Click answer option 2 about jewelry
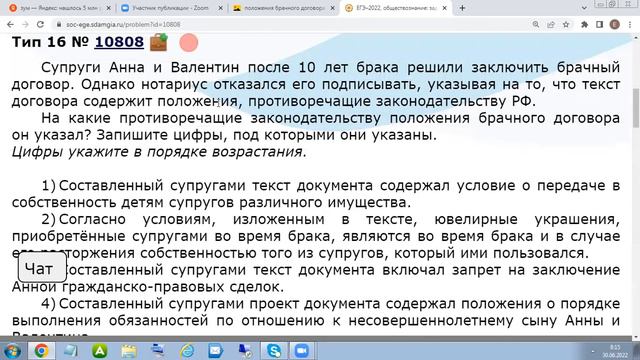 coord(316,236)
